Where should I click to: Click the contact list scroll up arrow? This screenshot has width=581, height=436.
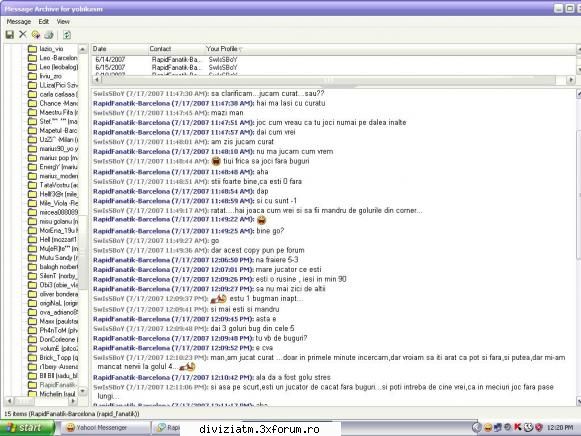83,49
